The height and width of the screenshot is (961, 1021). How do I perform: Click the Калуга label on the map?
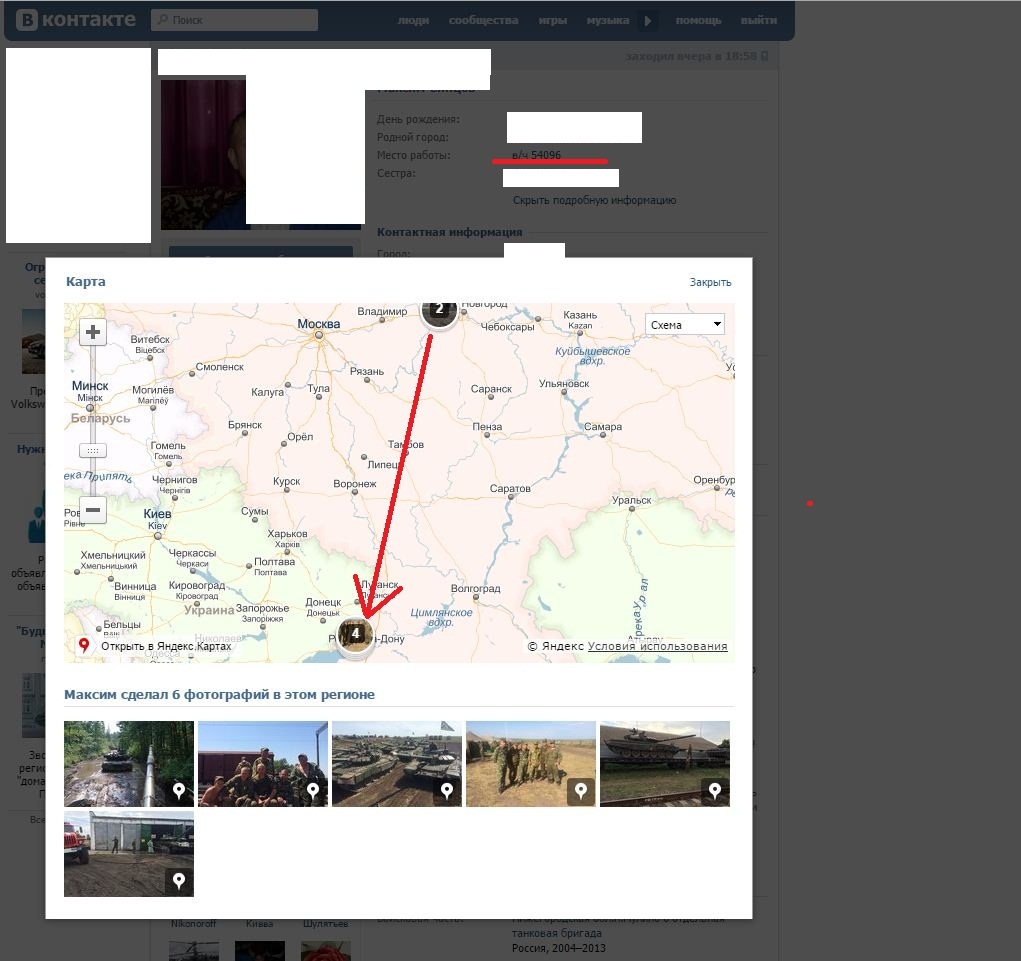coord(268,392)
